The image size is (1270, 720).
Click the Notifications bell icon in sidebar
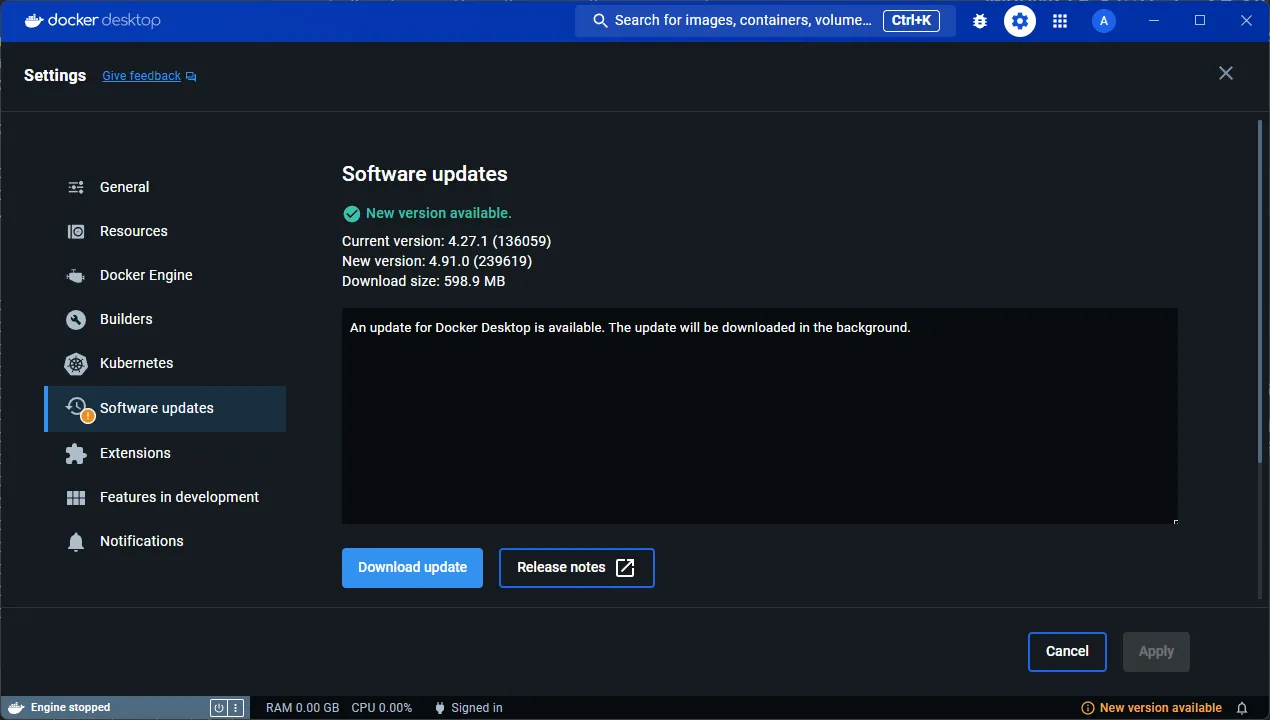click(x=76, y=541)
